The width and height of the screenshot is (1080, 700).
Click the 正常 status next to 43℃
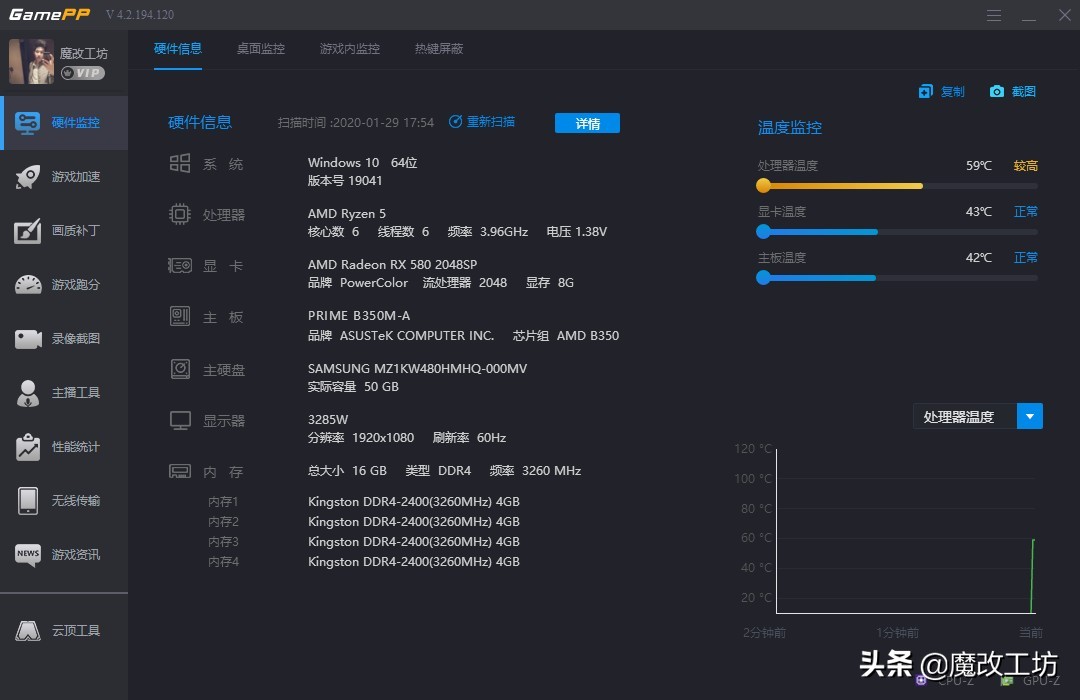(1026, 212)
